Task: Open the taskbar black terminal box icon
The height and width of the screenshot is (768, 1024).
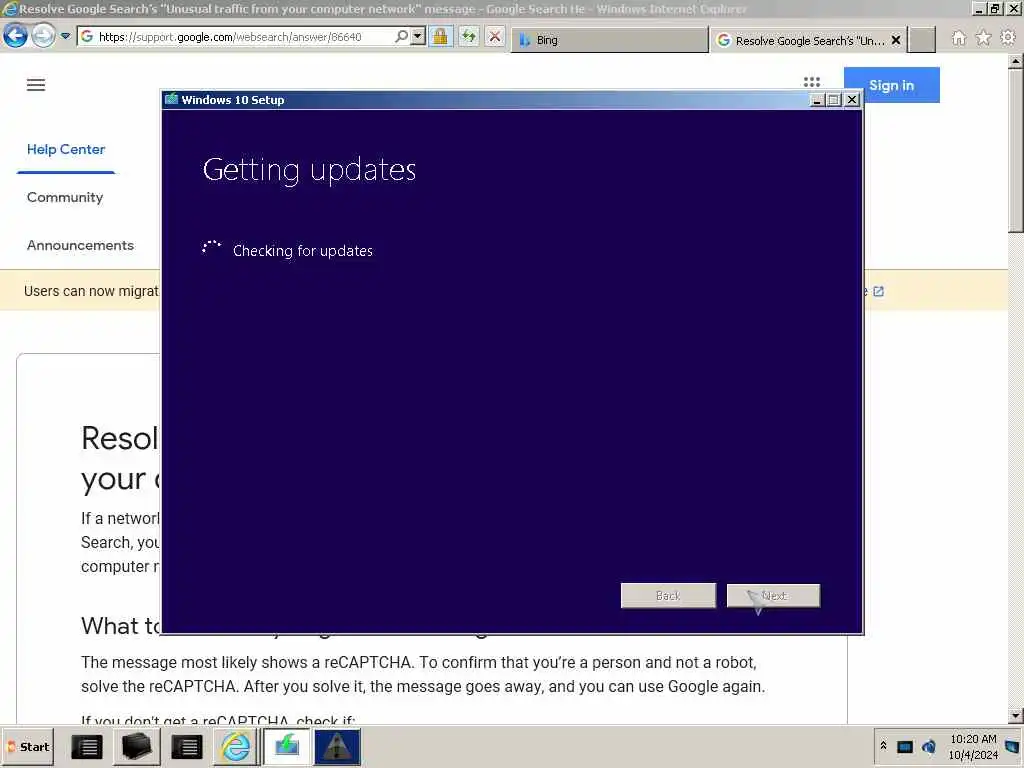Action: [x=137, y=746]
